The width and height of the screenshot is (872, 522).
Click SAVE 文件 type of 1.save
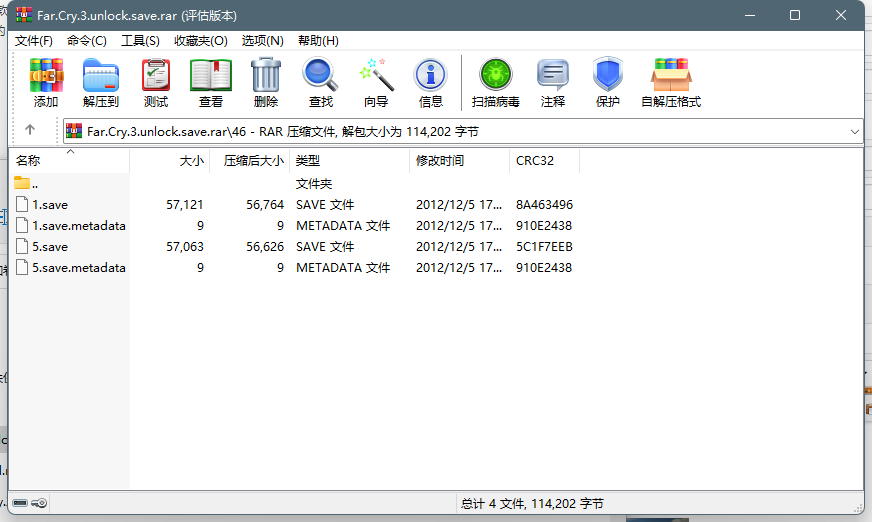pos(325,204)
